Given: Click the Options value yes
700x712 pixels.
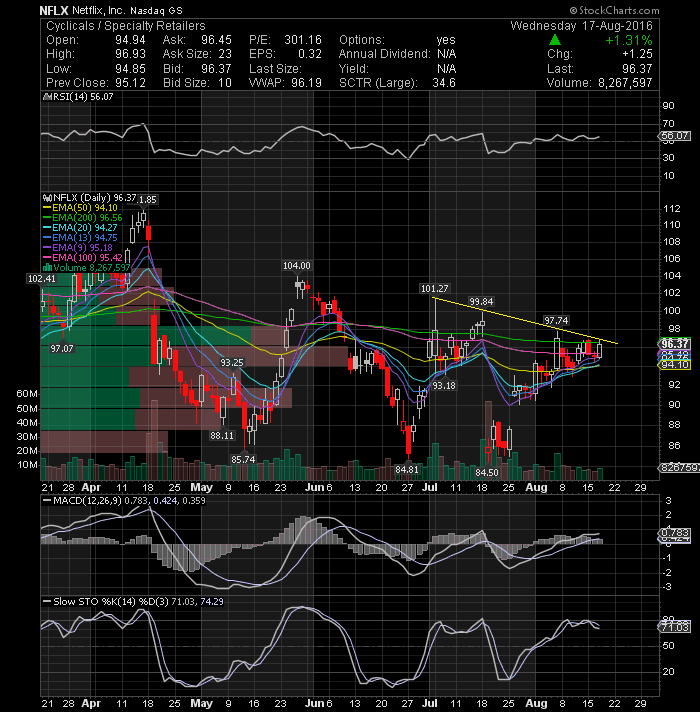Looking at the screenshot, I should pos(446,40).
